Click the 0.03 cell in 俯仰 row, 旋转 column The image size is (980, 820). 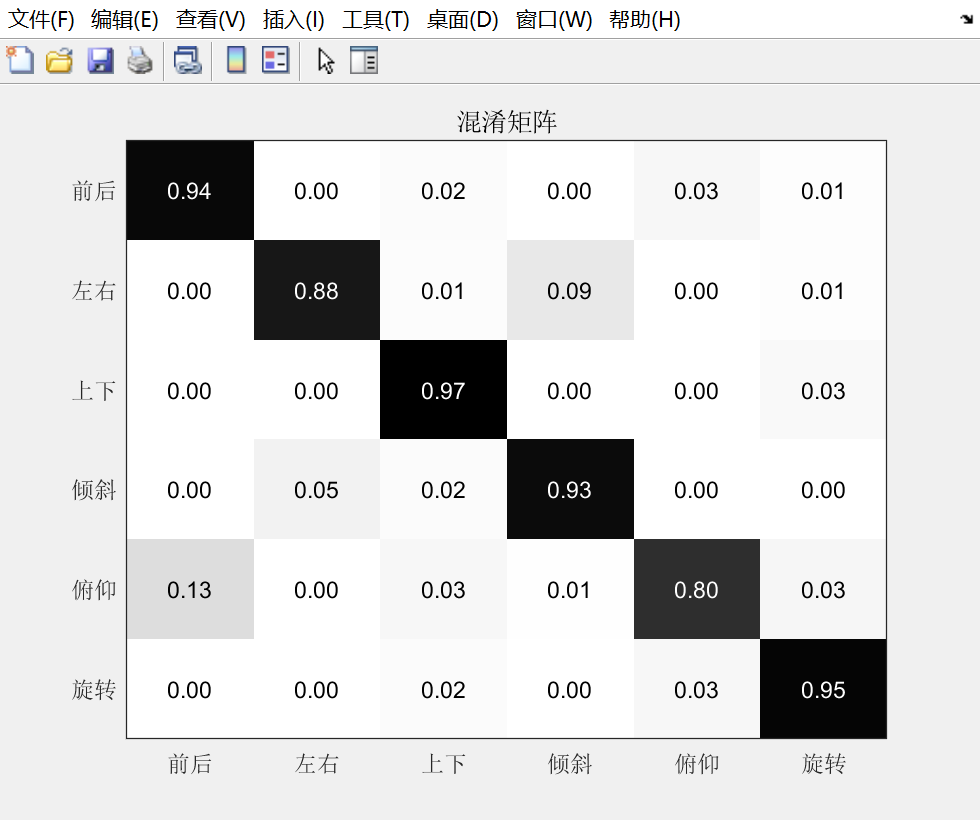823,589
